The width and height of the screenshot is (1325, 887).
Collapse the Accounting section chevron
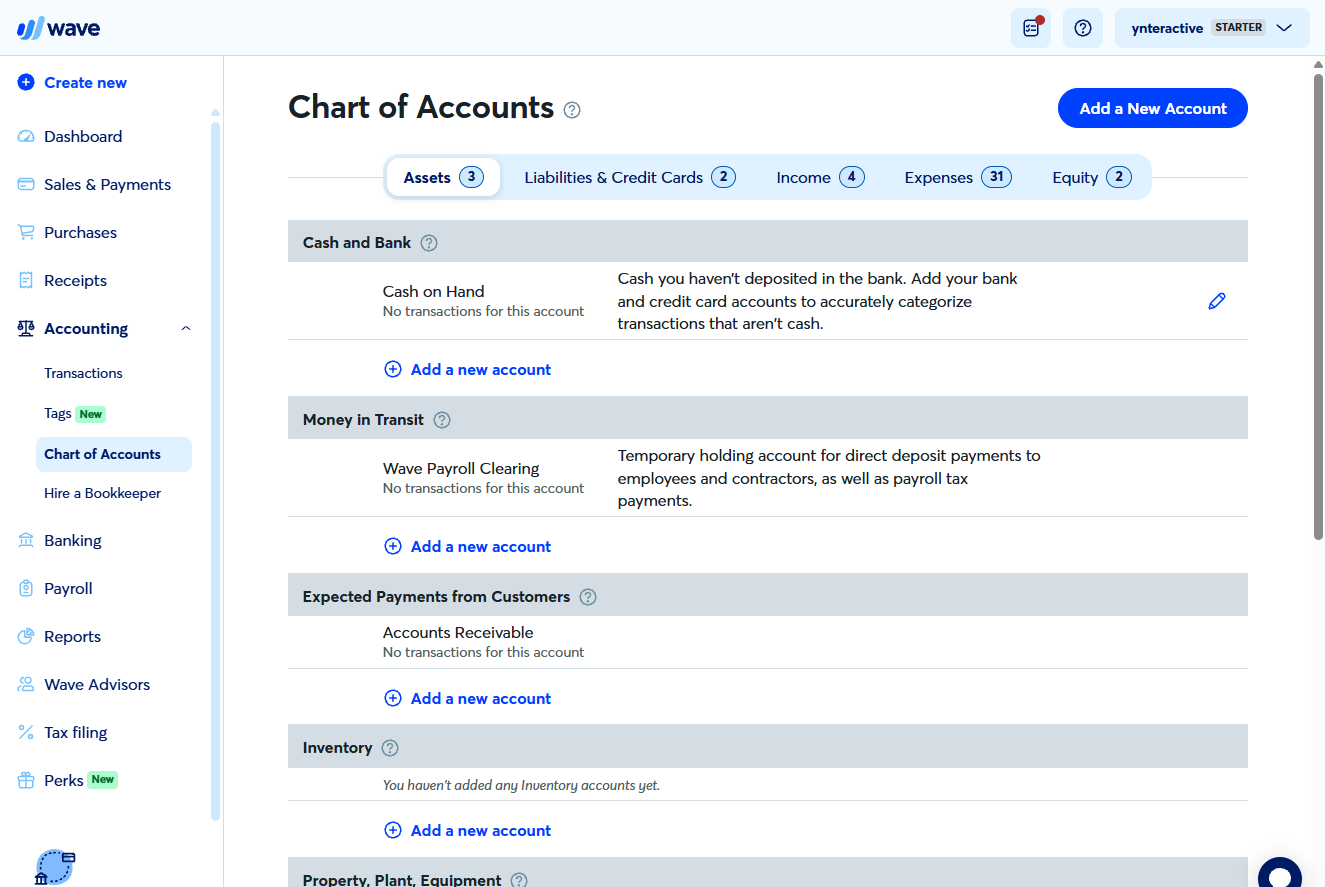click(x=186, y=329)
